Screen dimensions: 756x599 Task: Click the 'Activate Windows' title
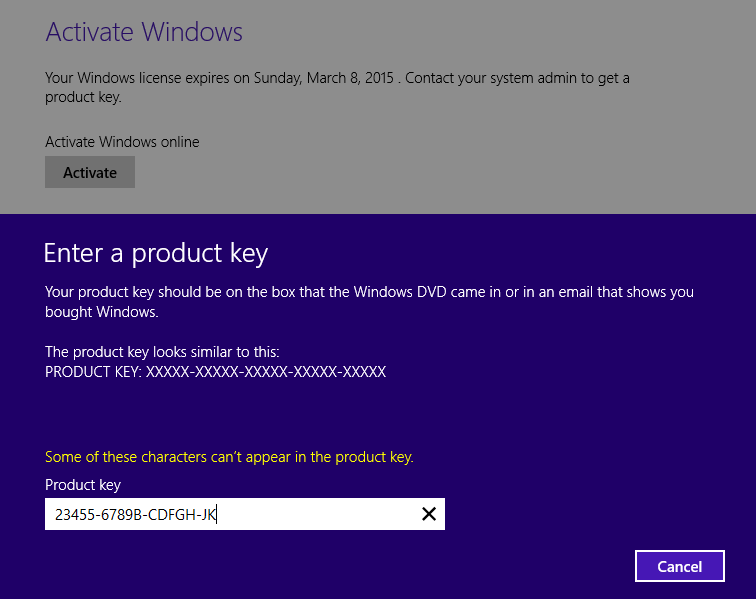coord(144,32)
